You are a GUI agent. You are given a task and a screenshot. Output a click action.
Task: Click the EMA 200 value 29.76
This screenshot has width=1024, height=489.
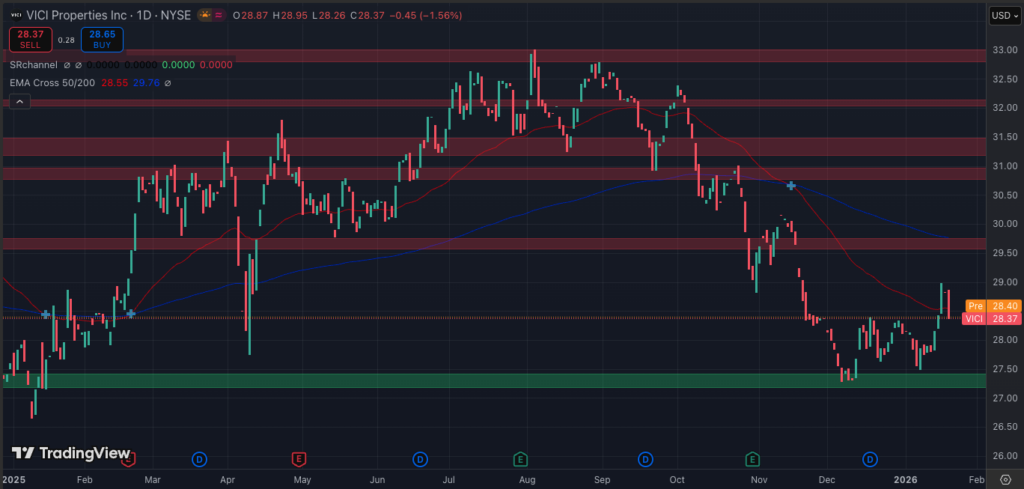pyautogui.click(x=148, y=83)
